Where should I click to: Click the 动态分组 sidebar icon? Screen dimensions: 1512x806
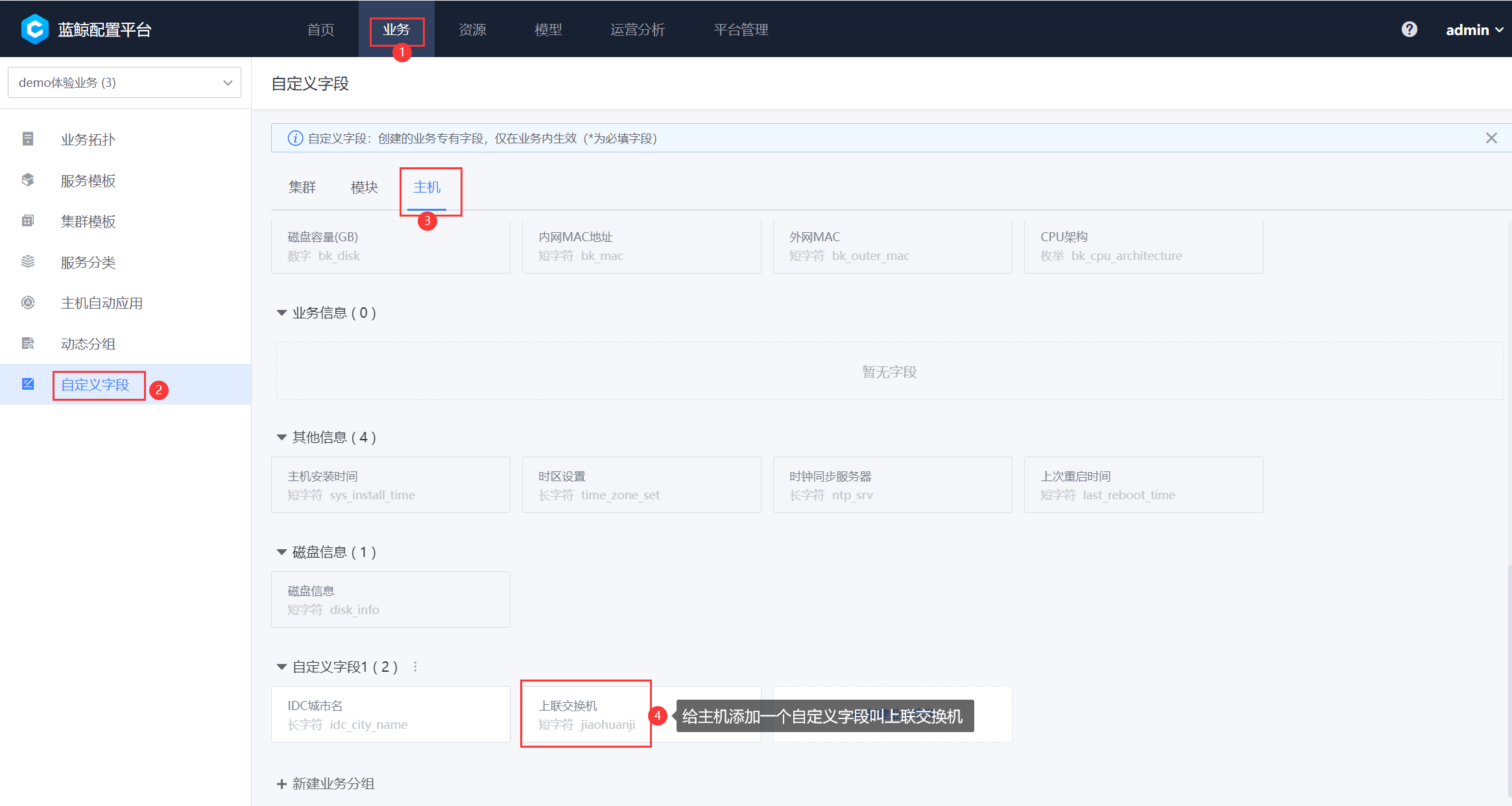coord(28,343)
